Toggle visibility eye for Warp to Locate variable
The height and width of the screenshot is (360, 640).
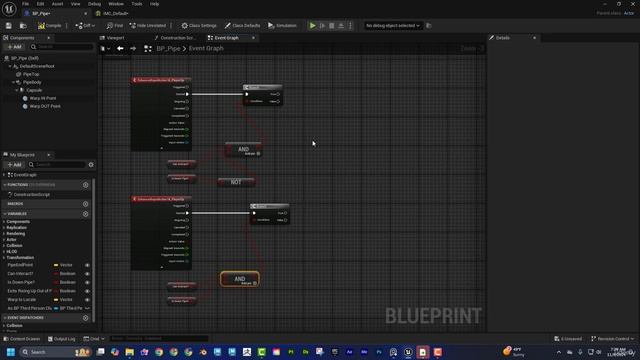pos(87,300)
